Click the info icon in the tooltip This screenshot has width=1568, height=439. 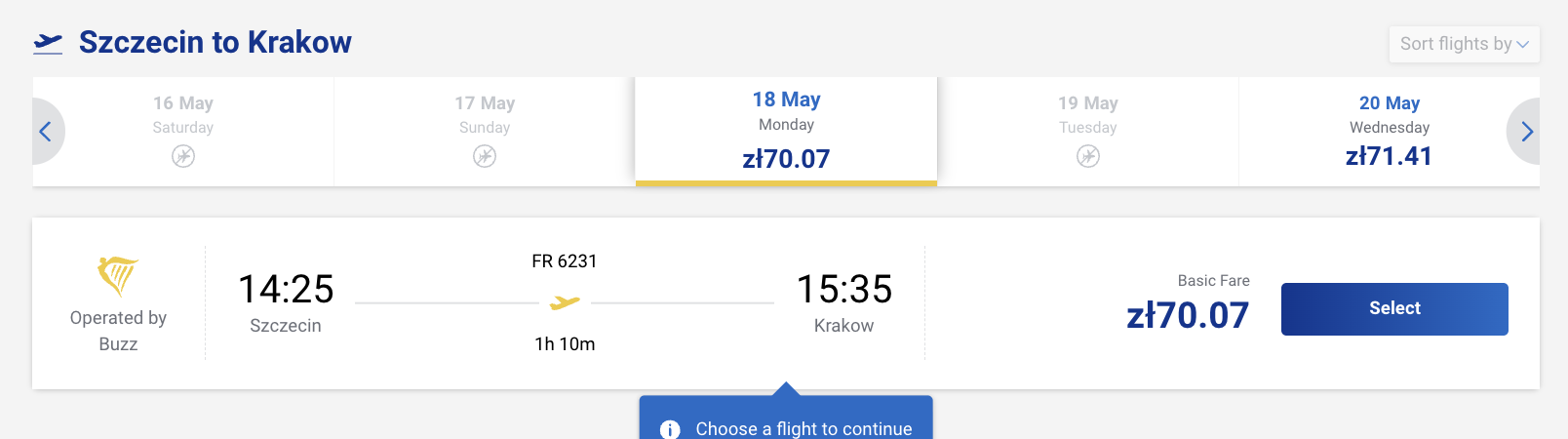pyautogui.click(x=670, y=429)
